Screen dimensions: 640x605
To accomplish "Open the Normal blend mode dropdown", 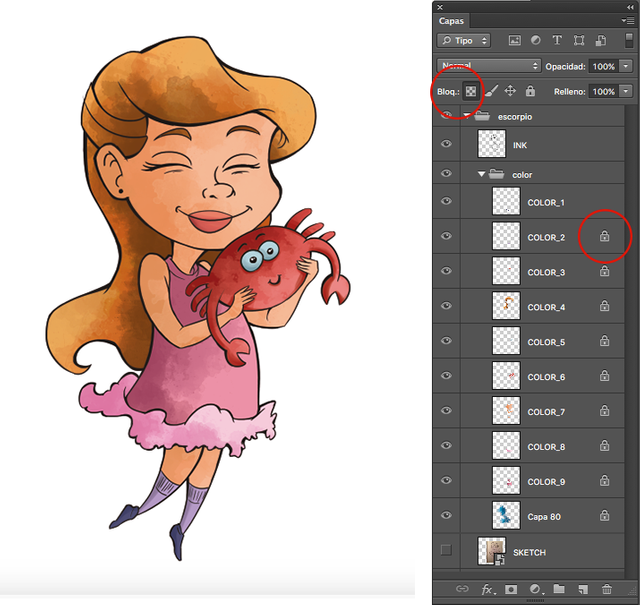I will point(487,66).
